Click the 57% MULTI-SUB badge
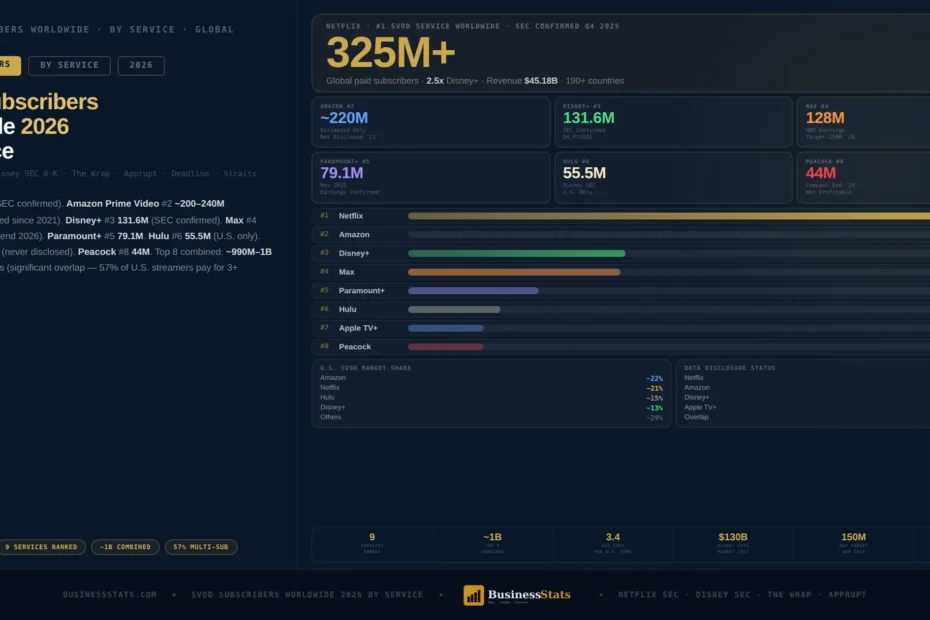 pyautogui.click(x=201, y=546)
